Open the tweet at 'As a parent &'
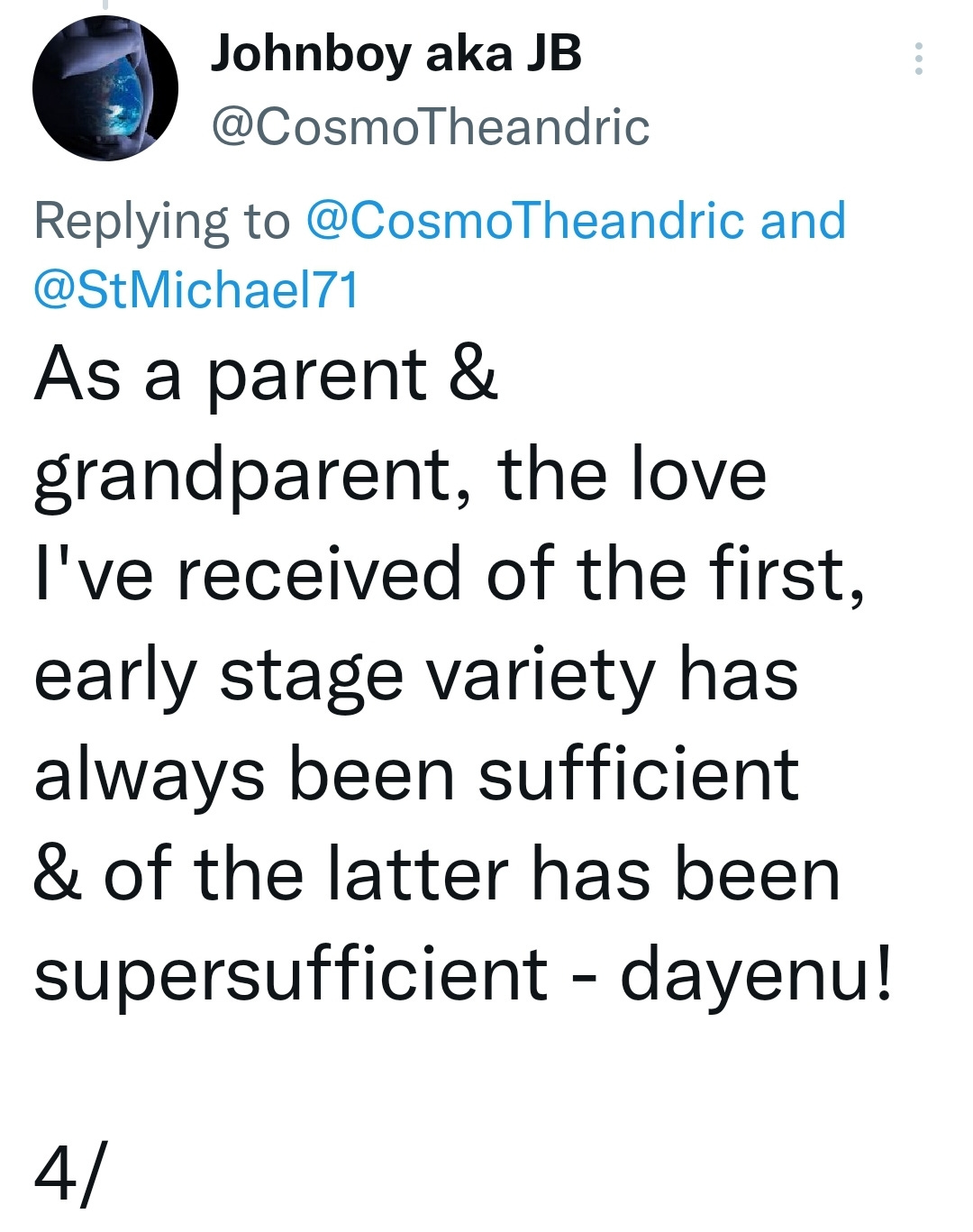Image resolution: width=973 pixels, height=1232 pixels. (266, 375)
